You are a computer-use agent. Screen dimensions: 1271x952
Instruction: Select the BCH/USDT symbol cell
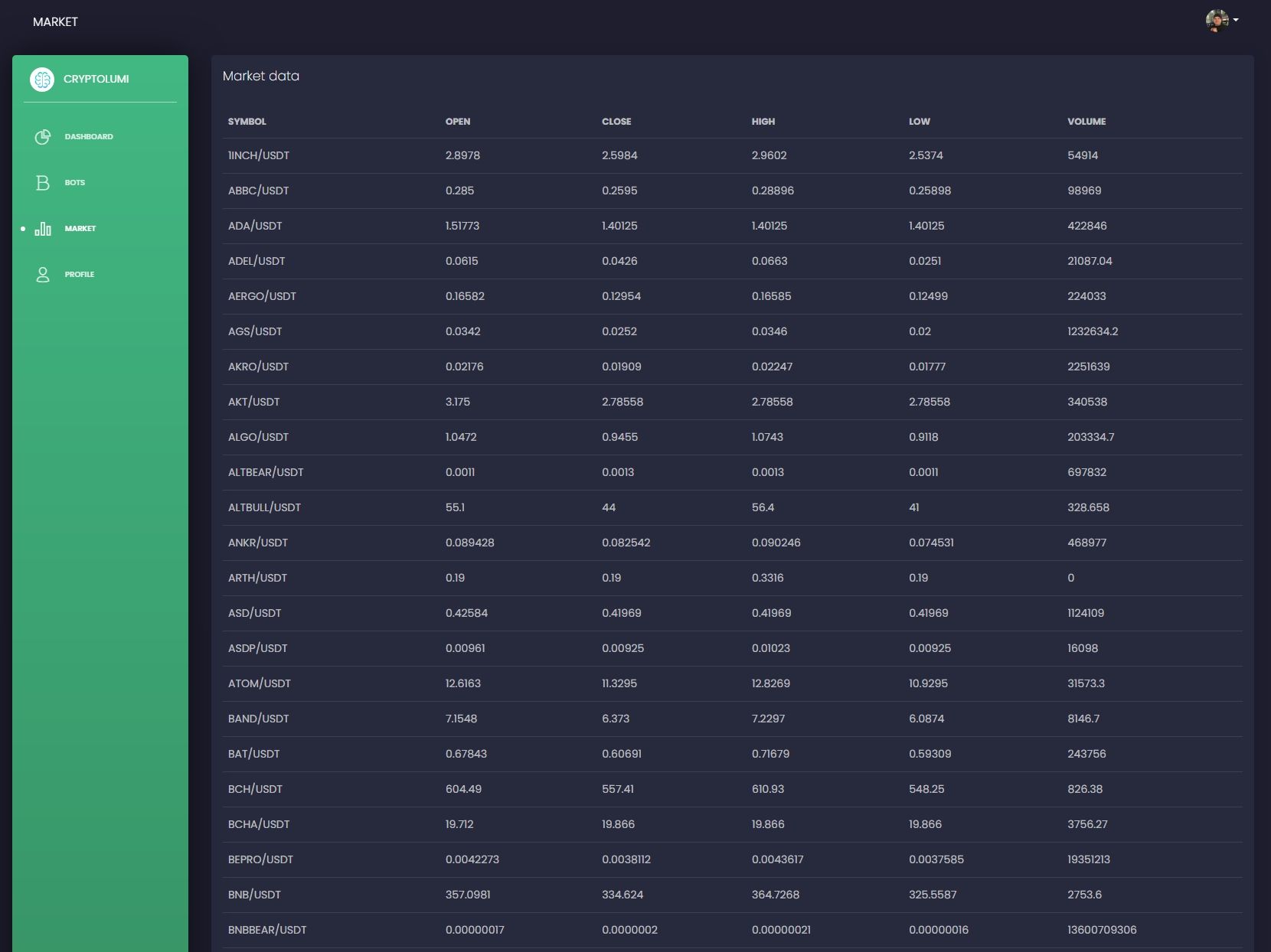coord(255,789)
